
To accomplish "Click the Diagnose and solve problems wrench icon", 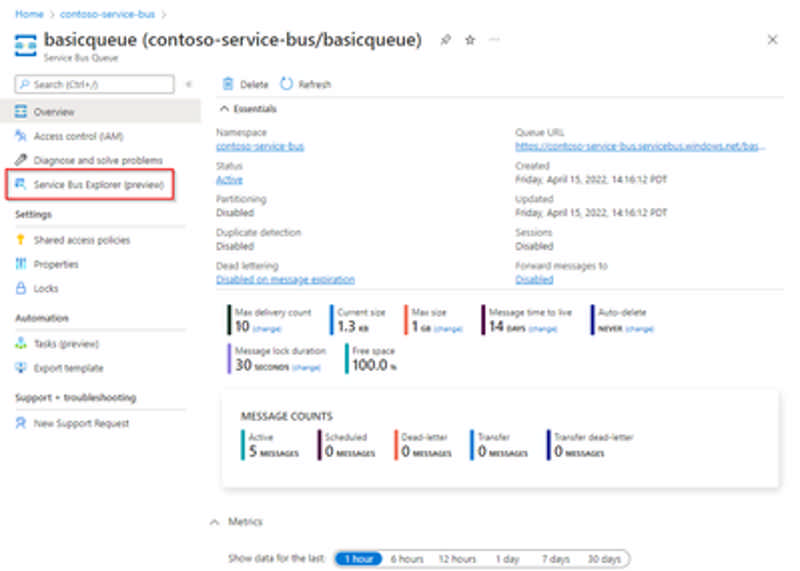I will (21, 160).
